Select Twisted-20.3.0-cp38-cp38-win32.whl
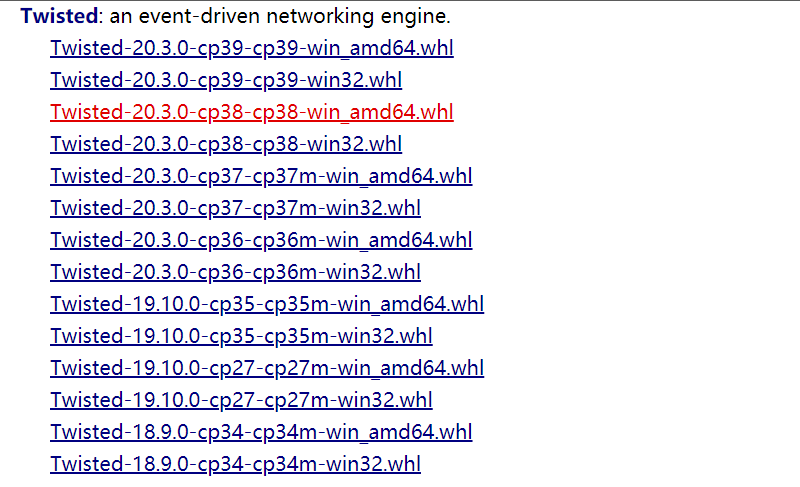This screenshot has height=487, width=800. coord(226,144)
